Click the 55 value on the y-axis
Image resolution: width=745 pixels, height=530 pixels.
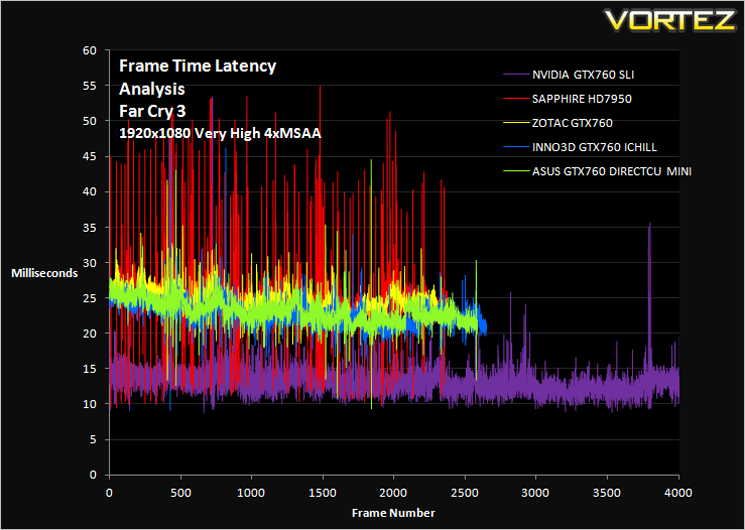[x=89, y=86]
